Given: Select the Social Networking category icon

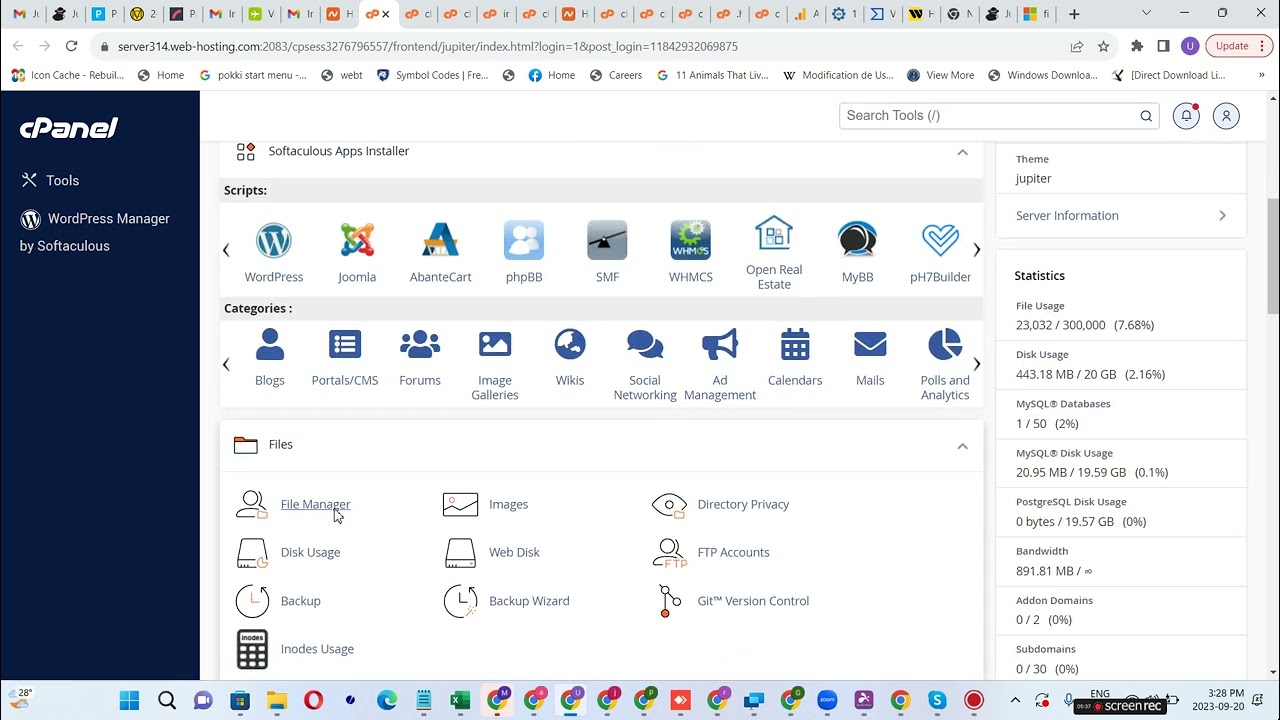Looking at the screenshot, I should [645, 344].
